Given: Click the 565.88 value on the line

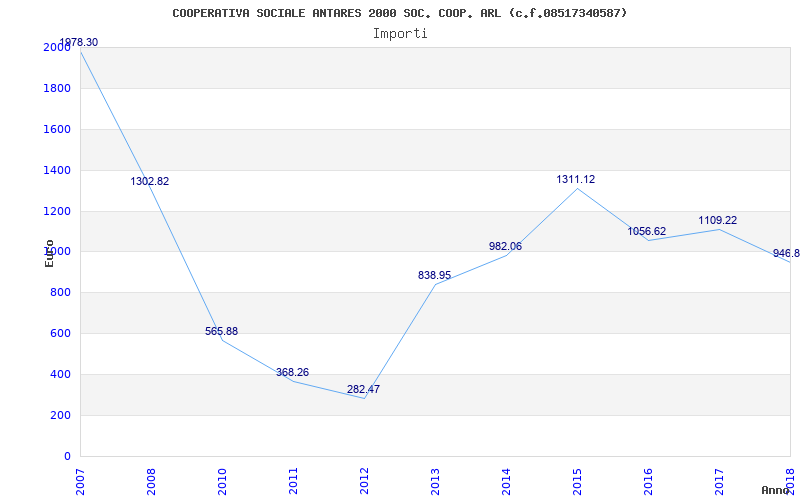Looking at the screenshot, I should tap(221, 331).
